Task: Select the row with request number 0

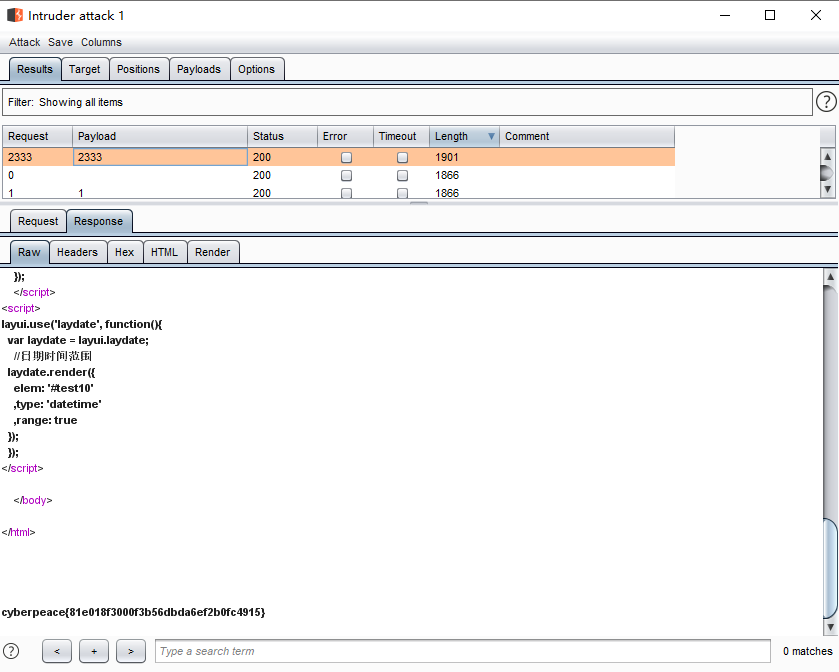Action: click(x=338, y=175)
